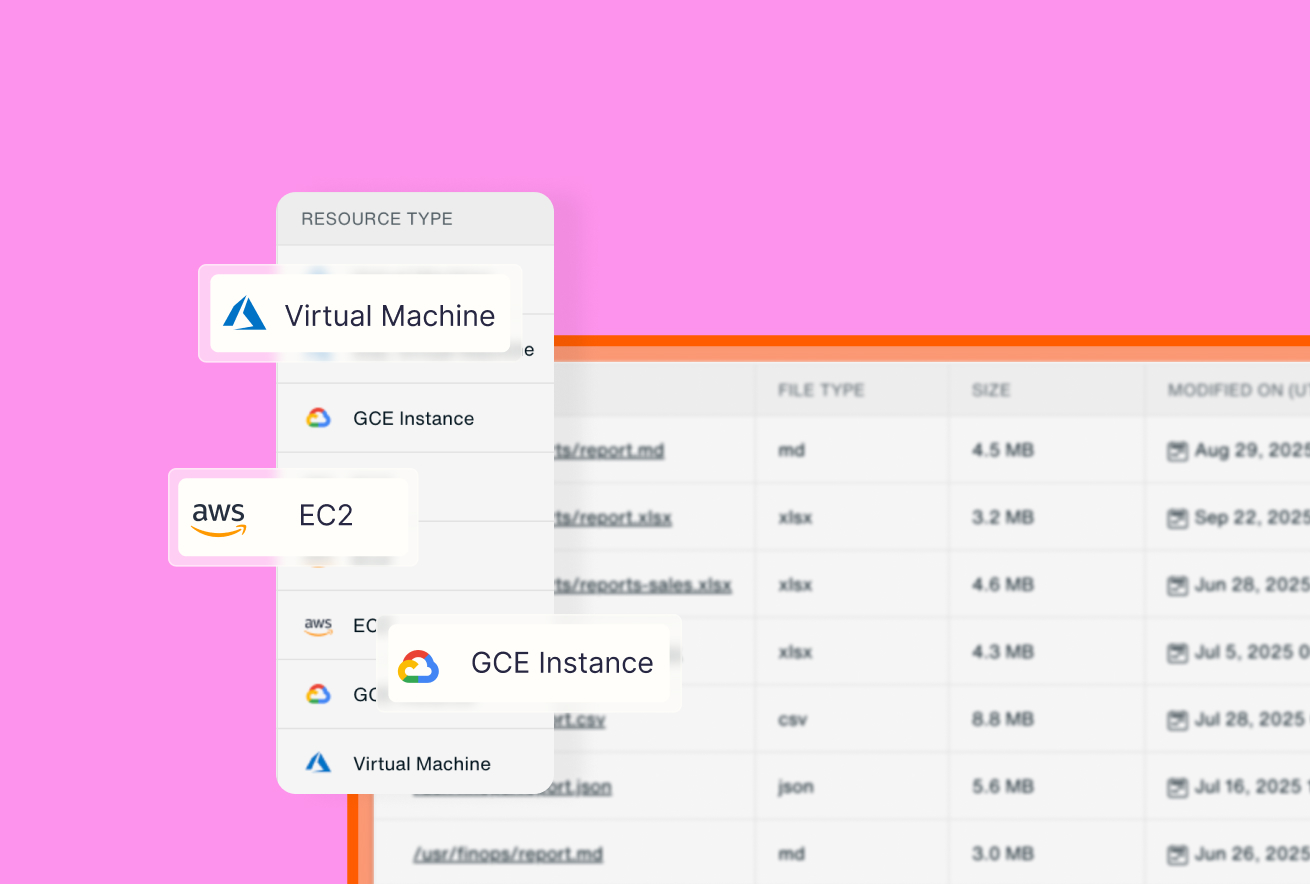Click the md file type in the 3.0 MB row
Screen dimensions: 1310x884
791,854
